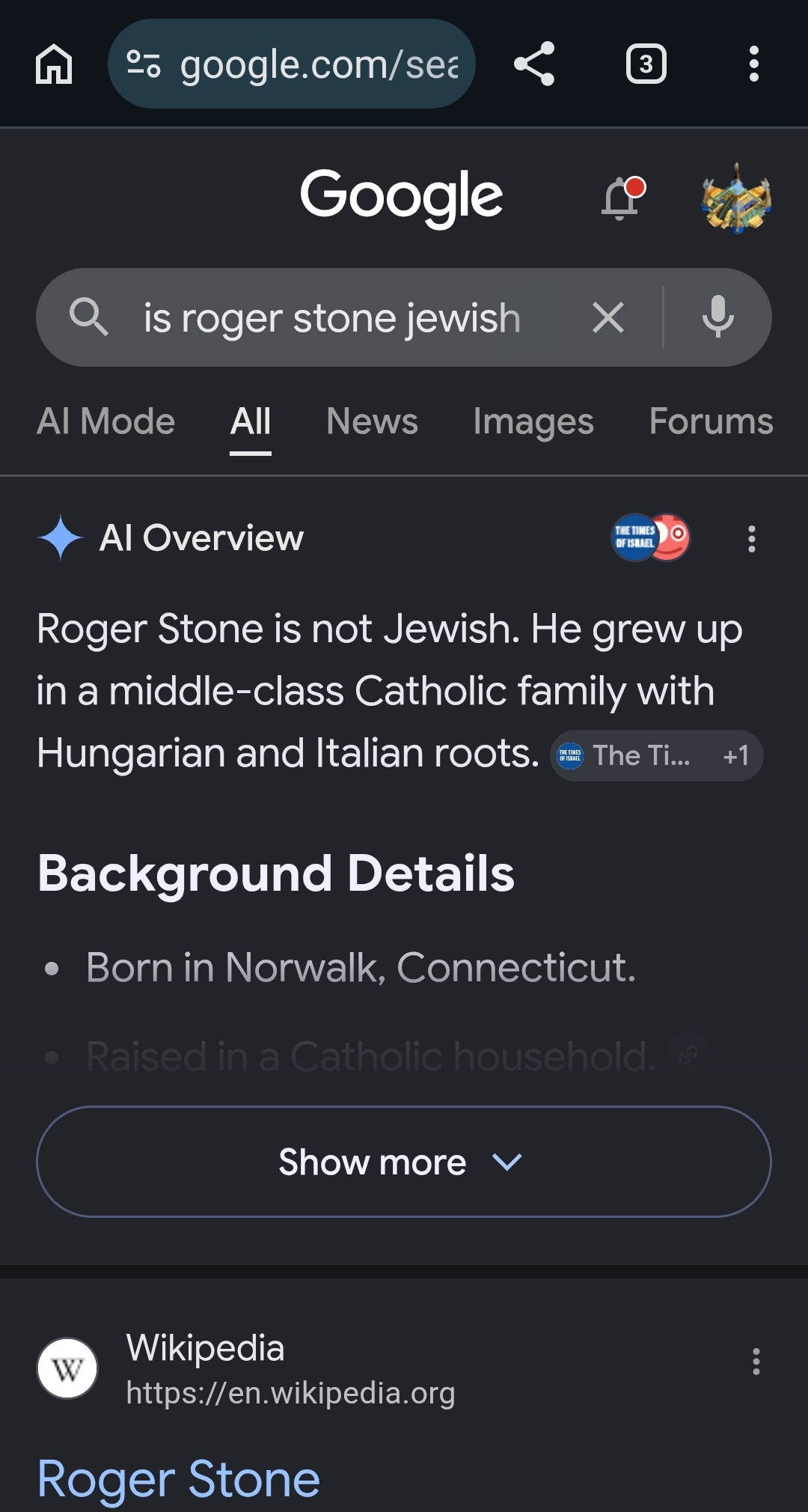This screenshot has width=808, height=1512.
Task: Open the Roger Stone Wikipedia link
Action: coord(179,1479)
